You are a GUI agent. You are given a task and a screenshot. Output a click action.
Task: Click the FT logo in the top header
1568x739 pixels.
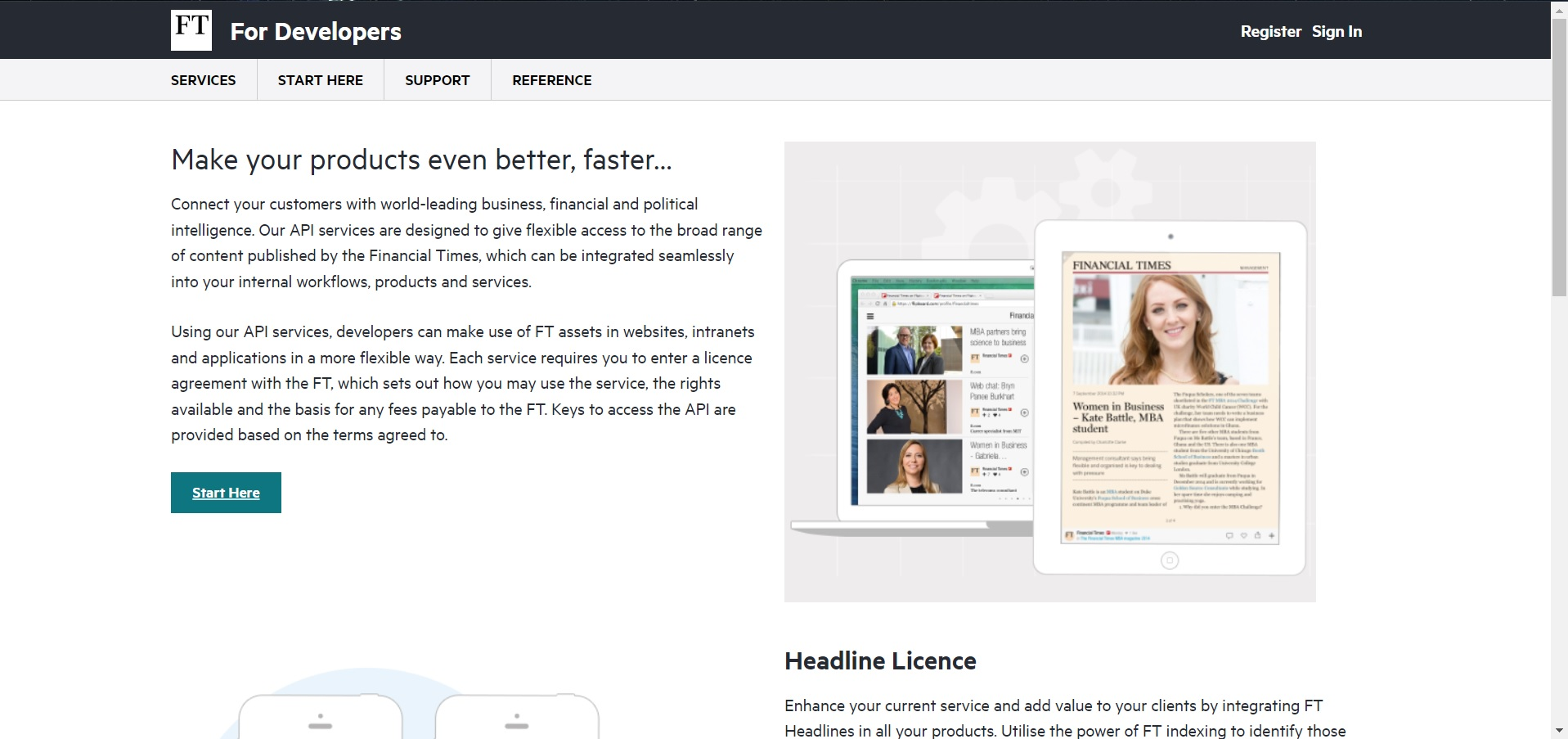(191, 29)
